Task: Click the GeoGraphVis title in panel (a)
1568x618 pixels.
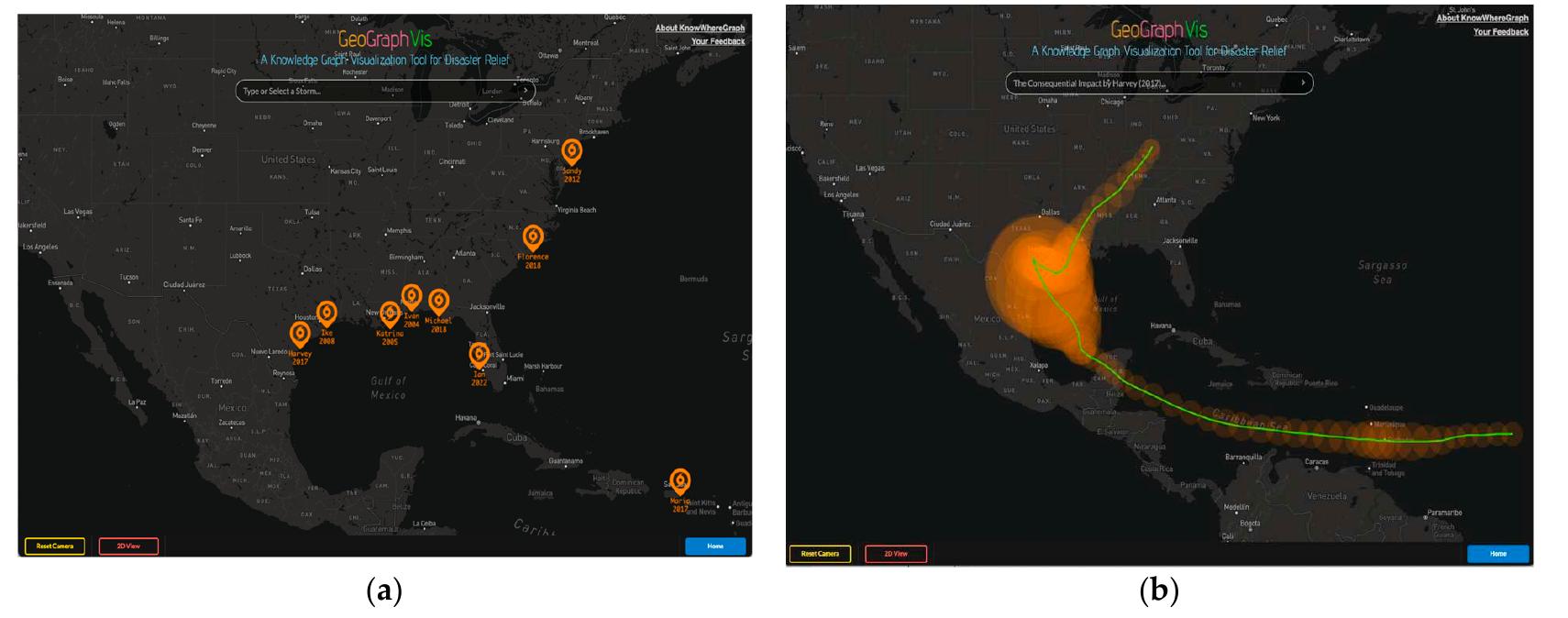Action: point(385,39)
